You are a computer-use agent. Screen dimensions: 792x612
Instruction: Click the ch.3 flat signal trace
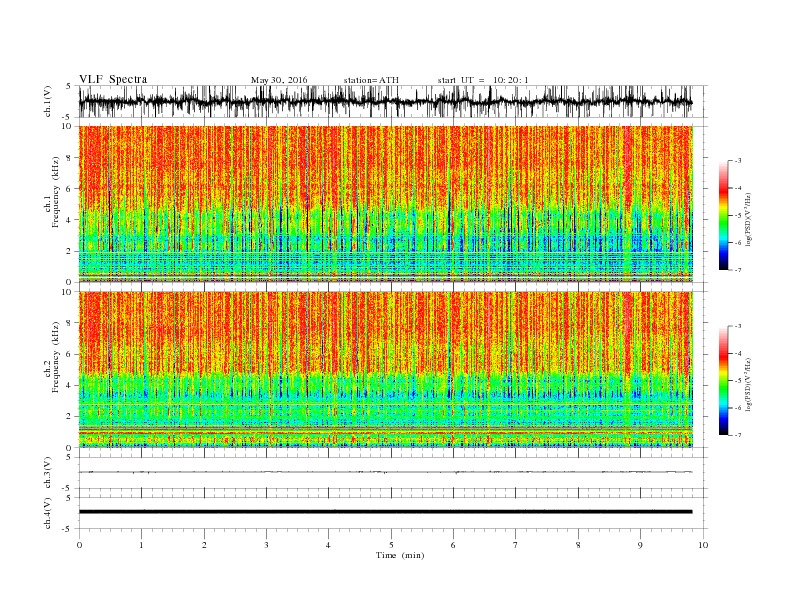tap(385, 472)
